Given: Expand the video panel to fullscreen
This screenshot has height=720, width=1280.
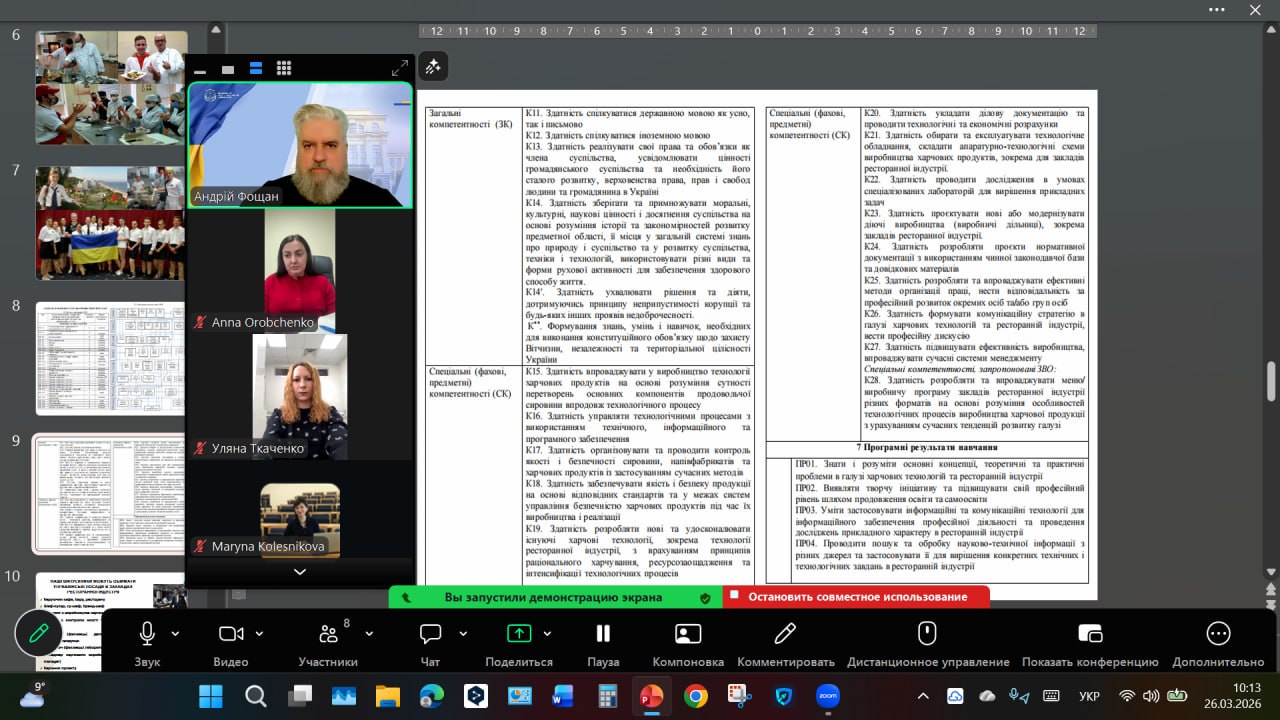Looking at the screenshot, I should (x=399, y=68).
